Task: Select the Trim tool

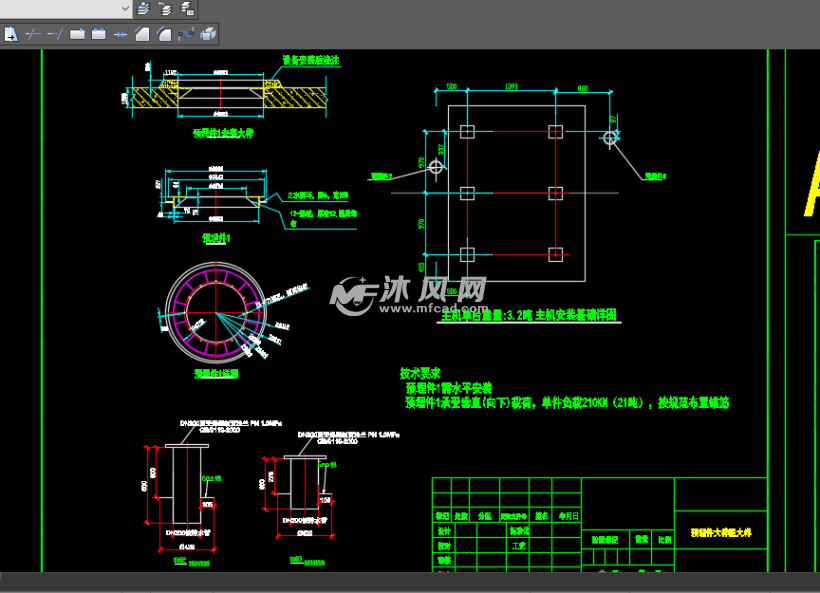Action: [32, 34]
